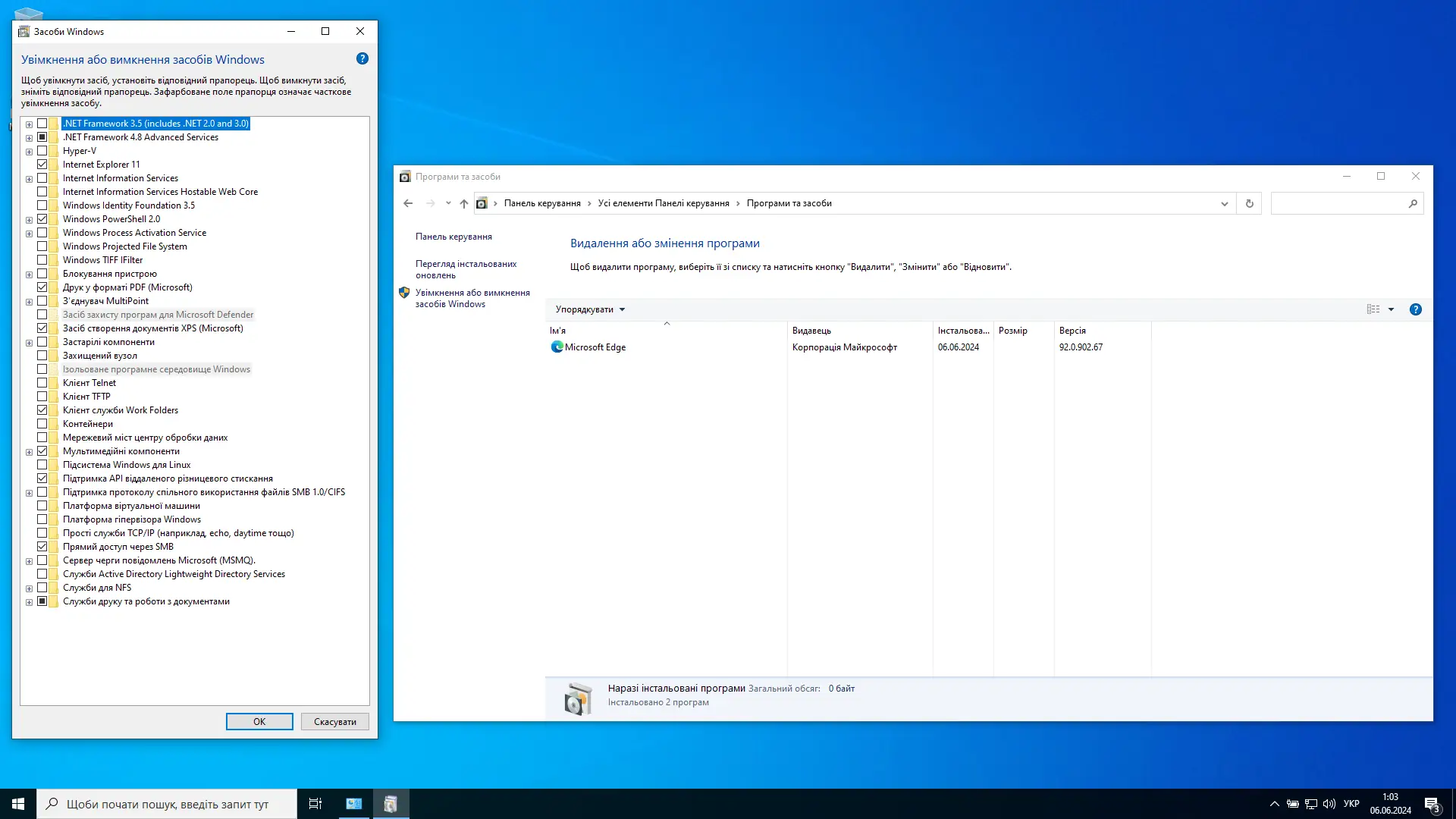Click the view options icon in toolbar
This screenshot has height=819, width=1456.
click(1373, 309)
